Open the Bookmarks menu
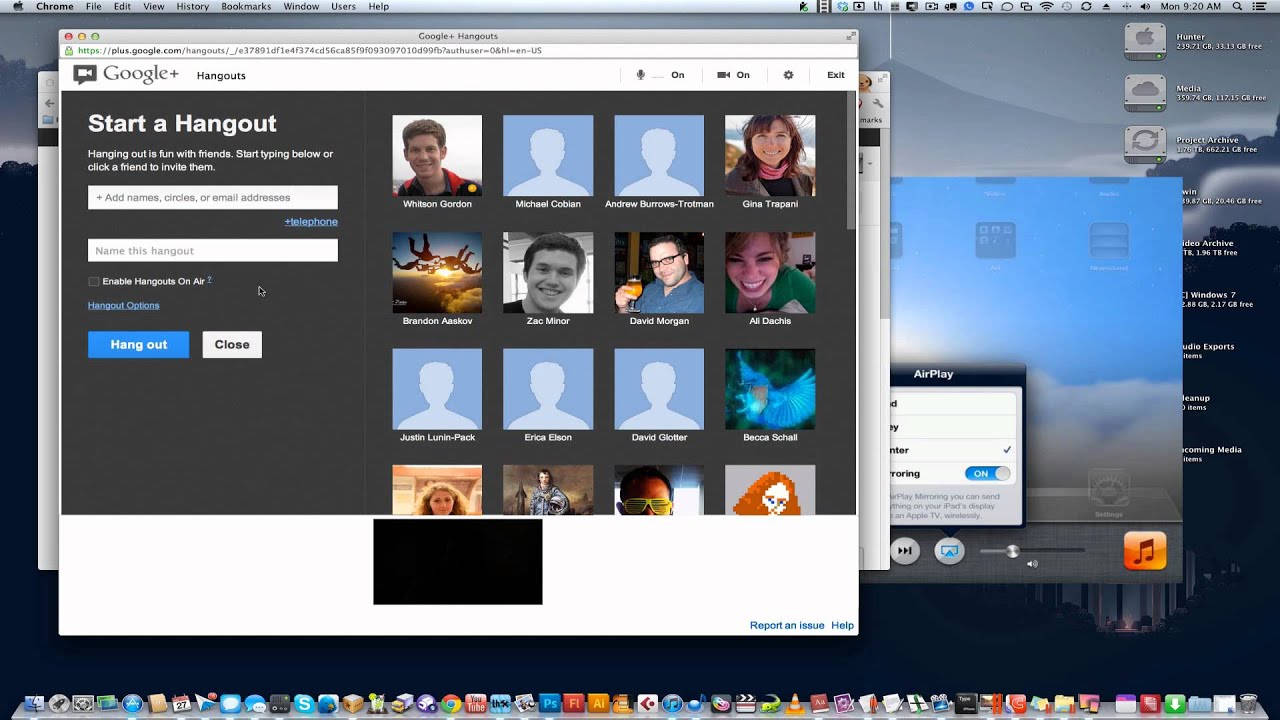1280x720 pixels. click(x=246, y=6)
